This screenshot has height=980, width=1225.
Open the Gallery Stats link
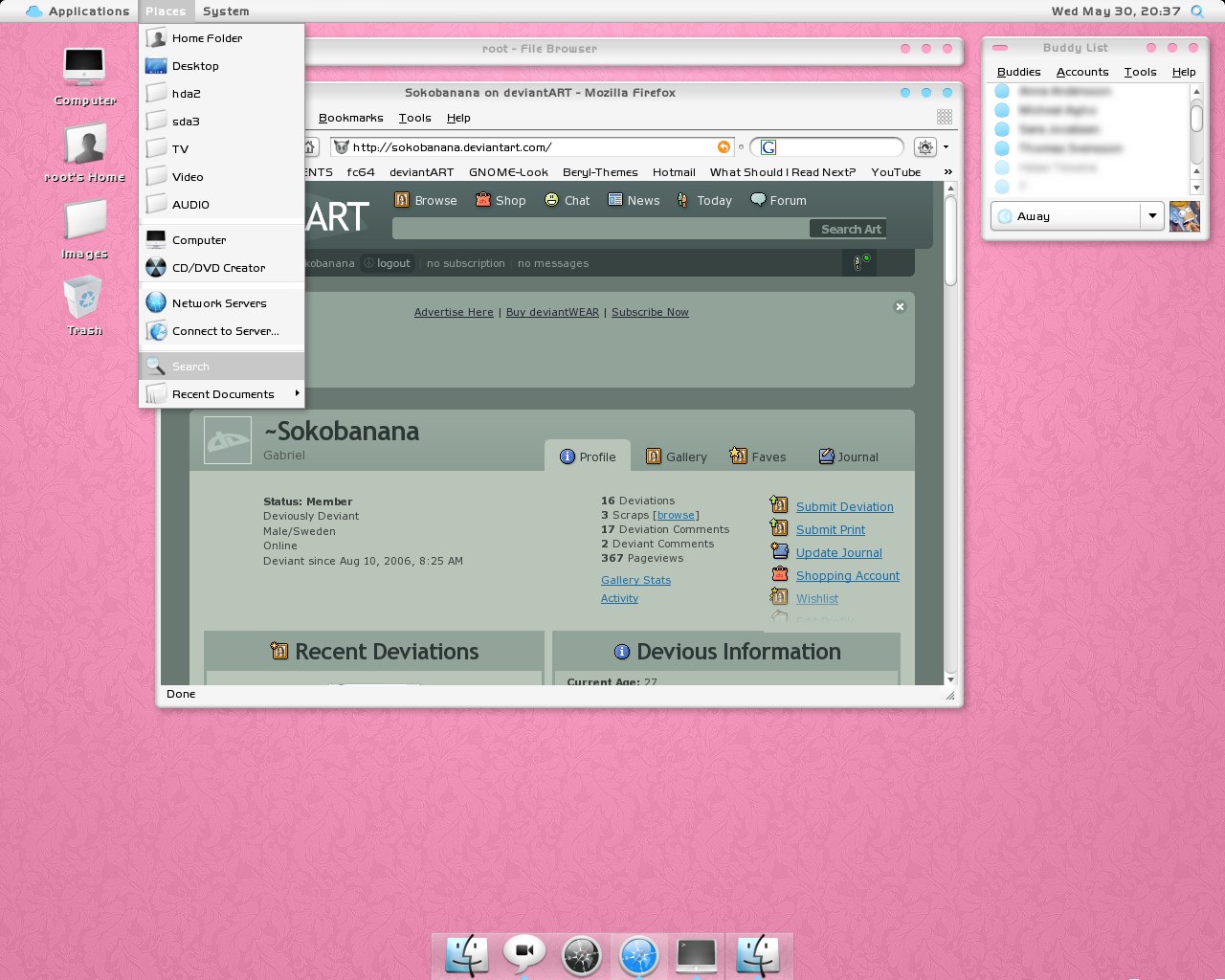point(635,580)
